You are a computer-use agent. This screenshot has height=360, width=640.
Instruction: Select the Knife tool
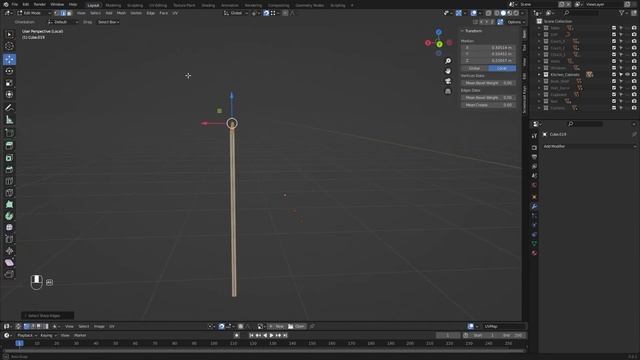pos(9,193)
